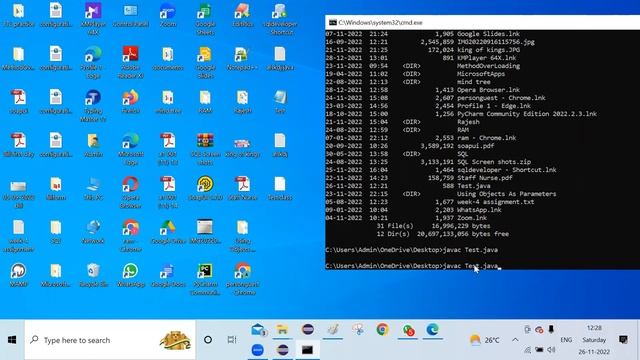Open the Mail app on the taskbar
This screenshot has height=360, width=640.
(x=258, y=330)
